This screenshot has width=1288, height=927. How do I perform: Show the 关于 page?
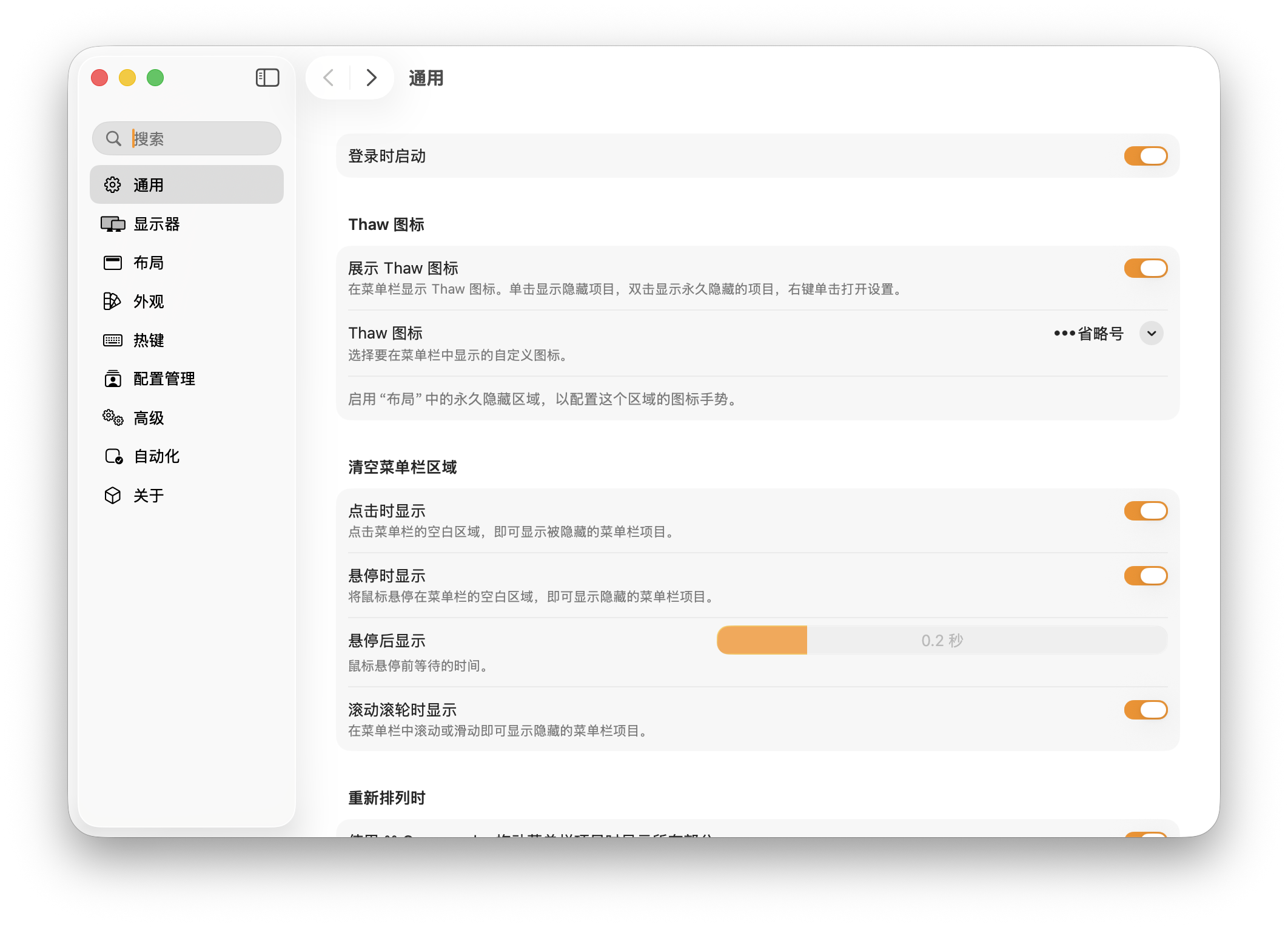187,496
